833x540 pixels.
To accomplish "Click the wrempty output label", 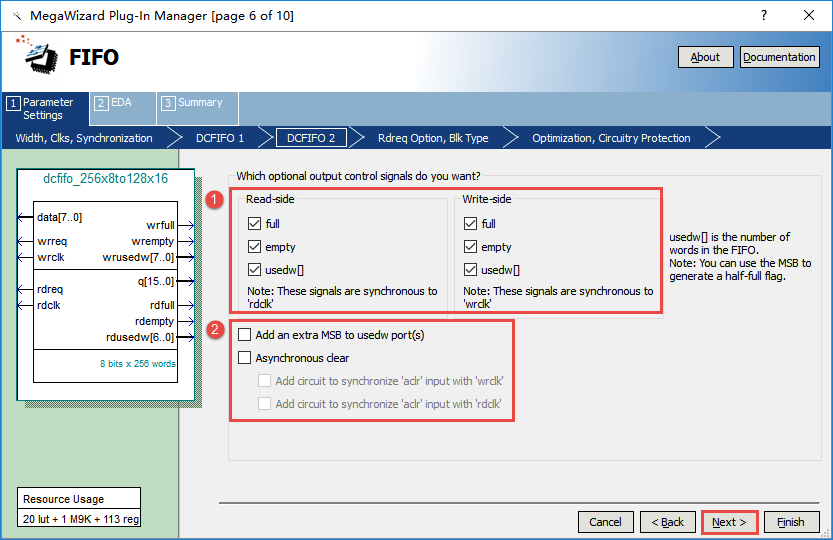I will [x=153, y=241].
